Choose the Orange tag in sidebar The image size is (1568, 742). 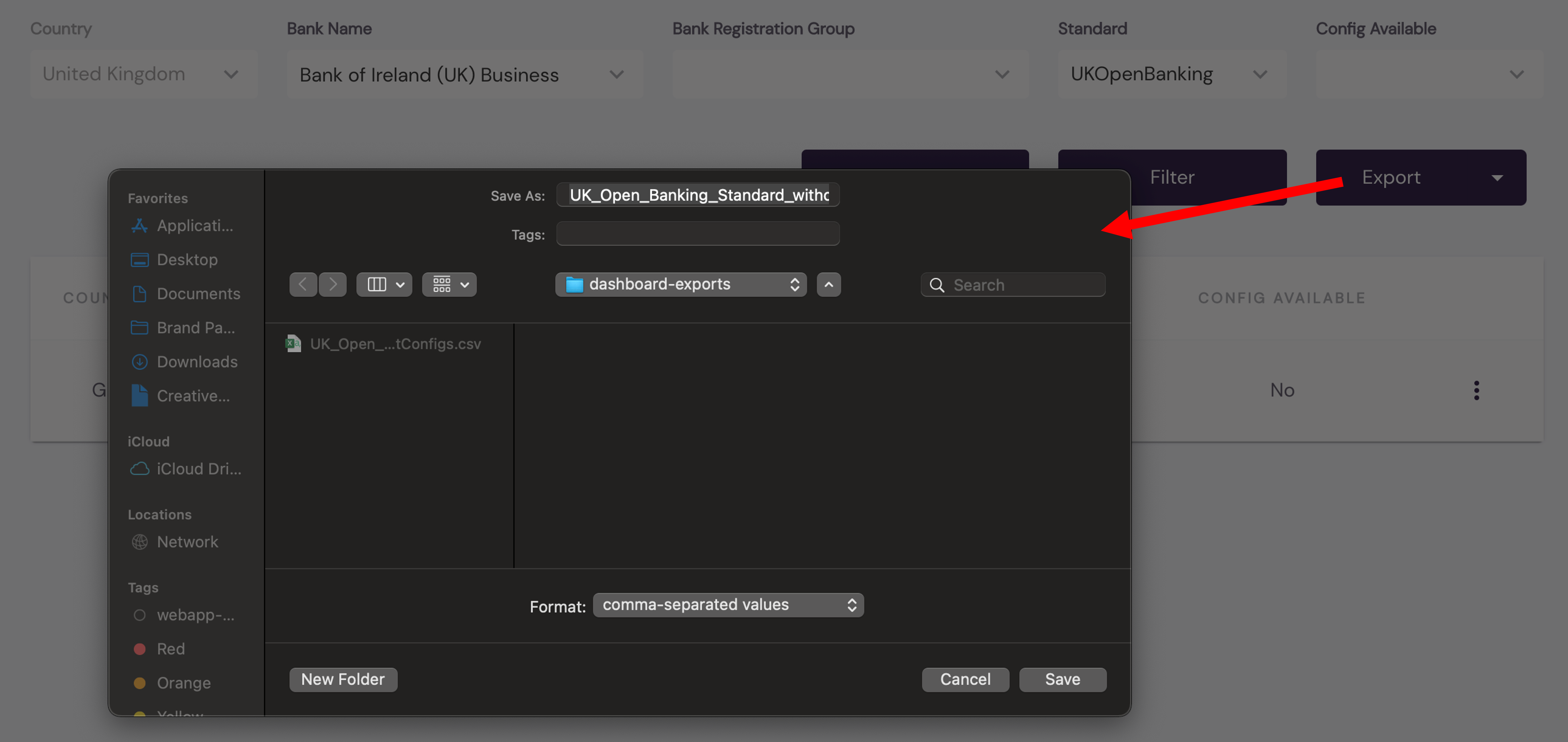(x=183, y=683)
